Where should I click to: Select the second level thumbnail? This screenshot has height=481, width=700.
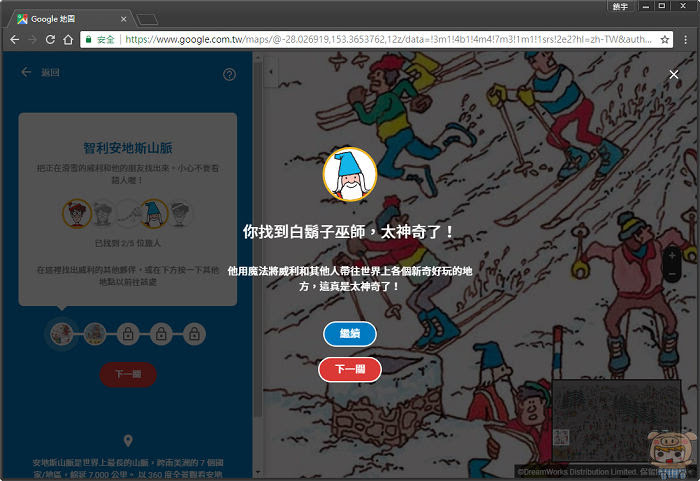[x=95, y=334]
